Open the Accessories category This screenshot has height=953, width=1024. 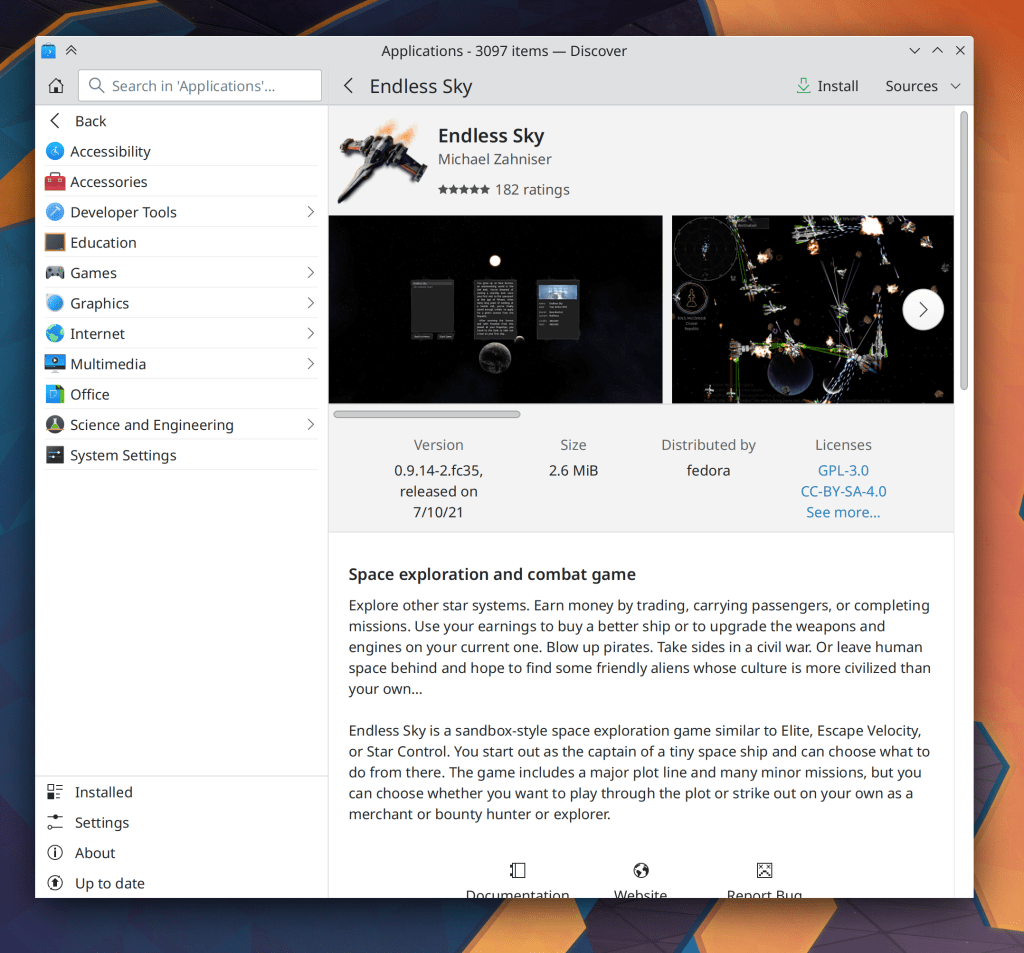point(108,182)
